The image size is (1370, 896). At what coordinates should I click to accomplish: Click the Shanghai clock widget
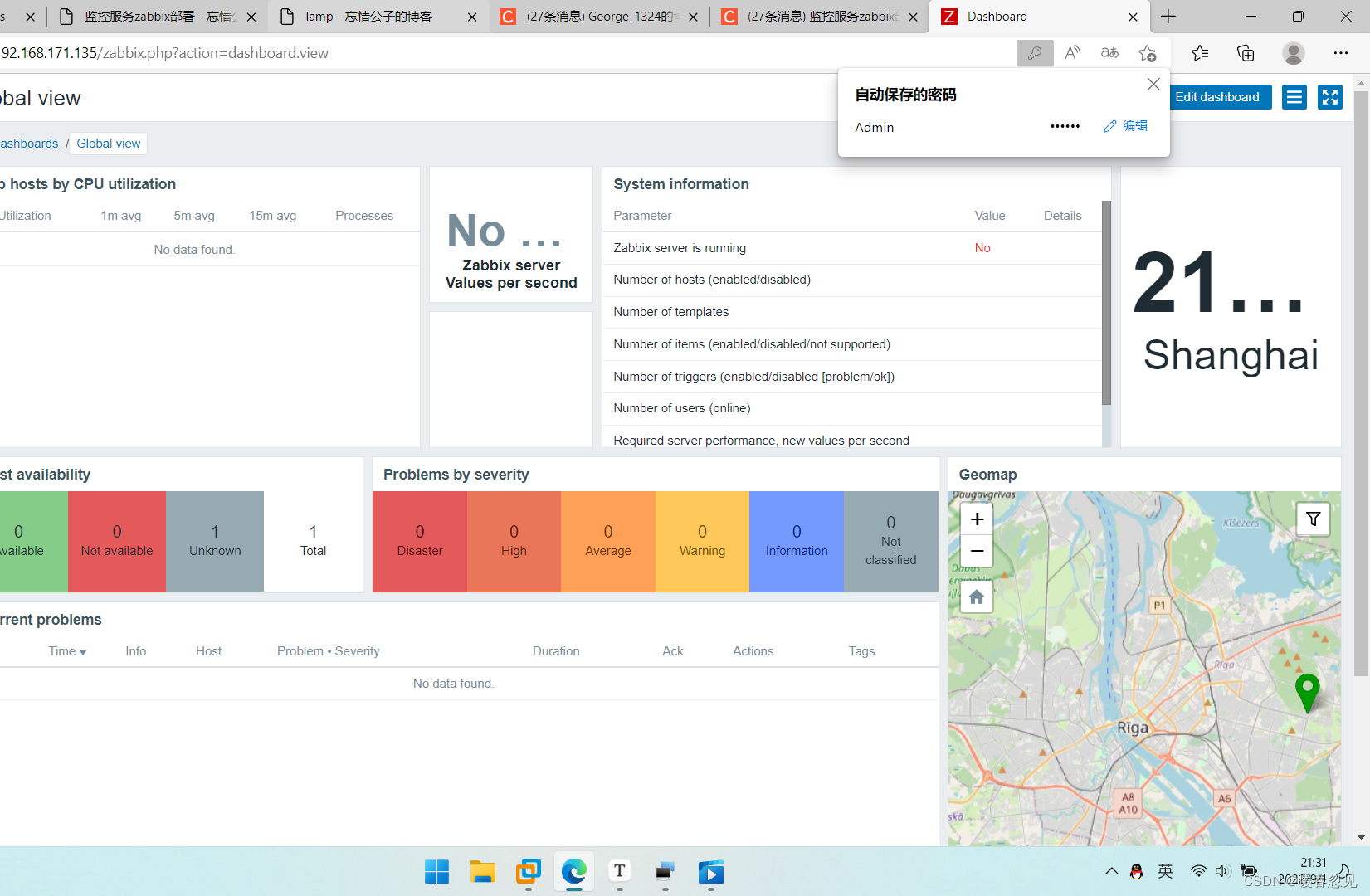coord(1231,307)
